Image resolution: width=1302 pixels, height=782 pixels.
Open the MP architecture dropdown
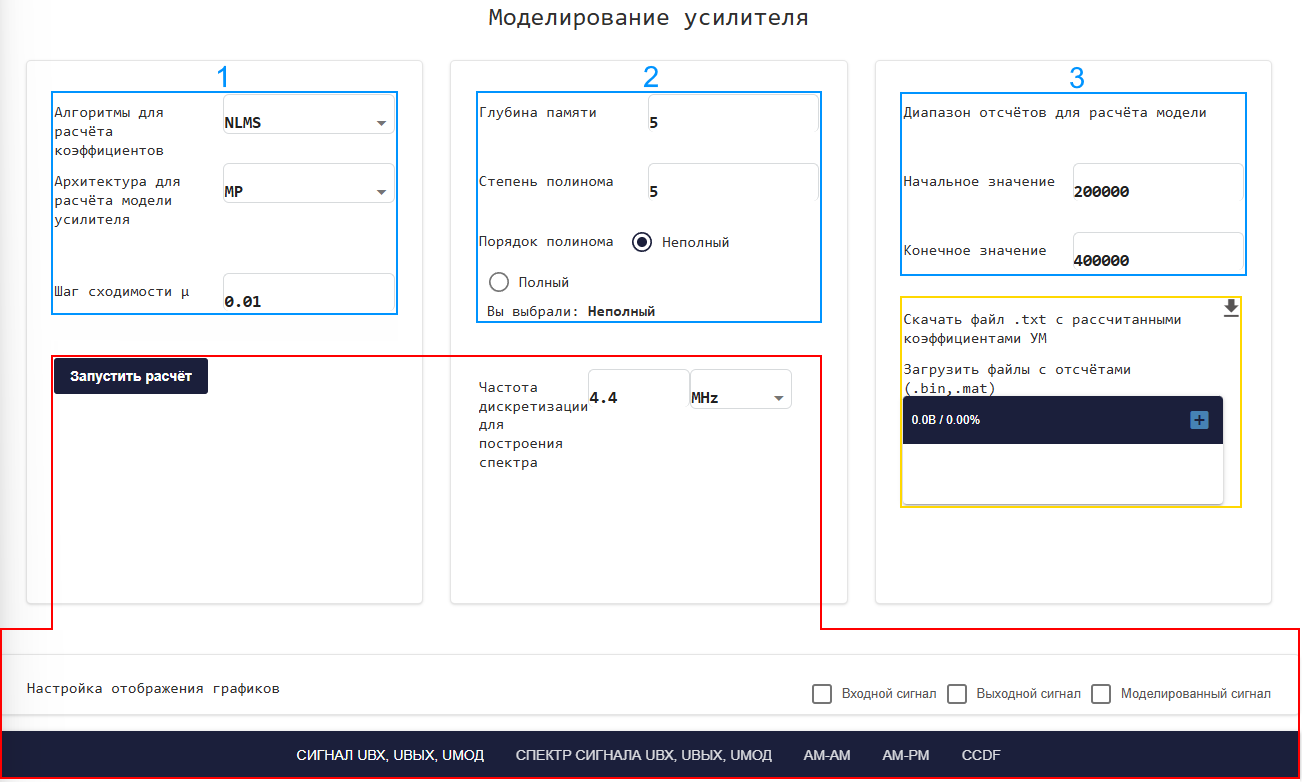(308, 183)
